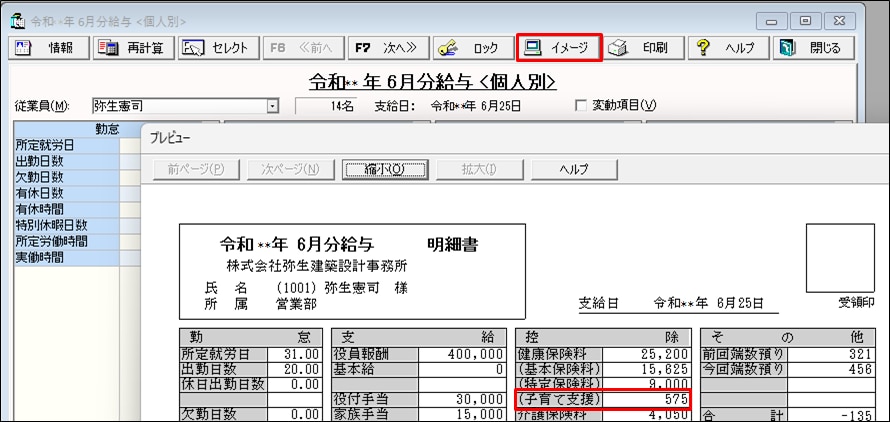Expand the 従業員 dropdown arrow

273,106
